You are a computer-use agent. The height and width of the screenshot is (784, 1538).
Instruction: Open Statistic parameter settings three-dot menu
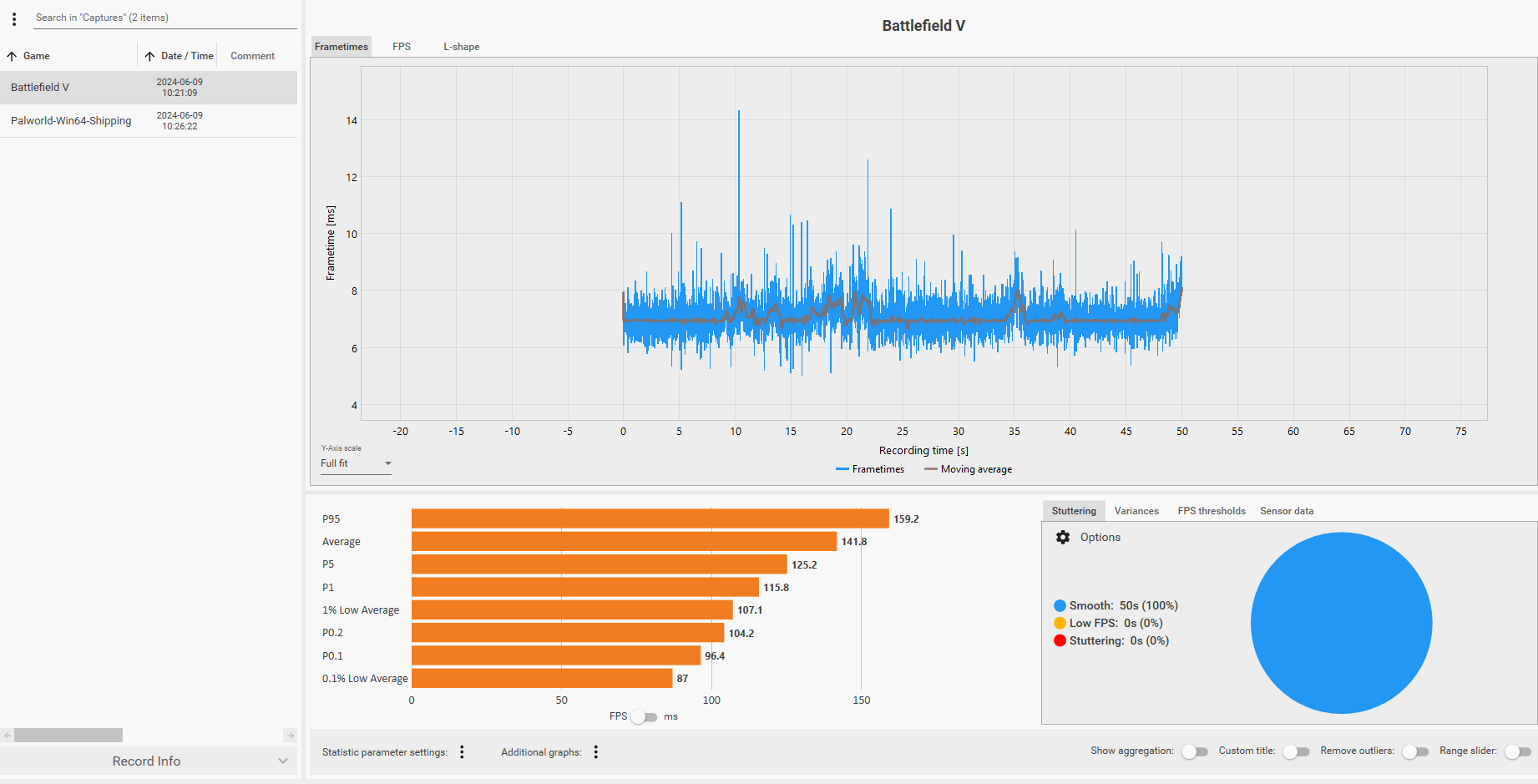[x=462, y=752]
